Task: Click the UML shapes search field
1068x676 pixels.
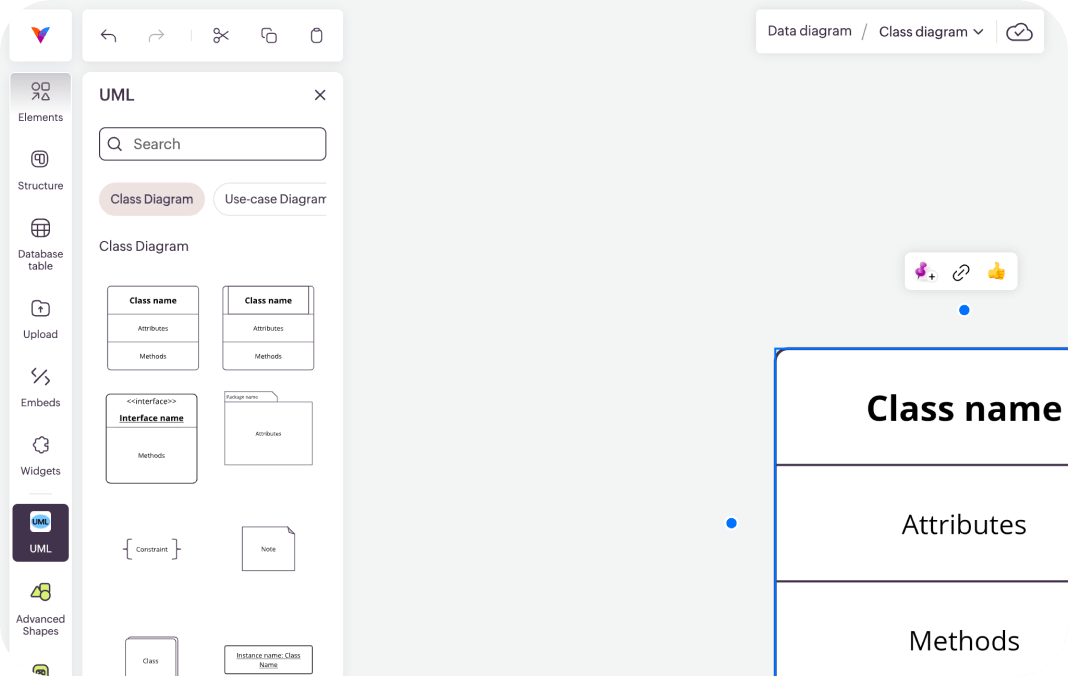Action: 213,144
